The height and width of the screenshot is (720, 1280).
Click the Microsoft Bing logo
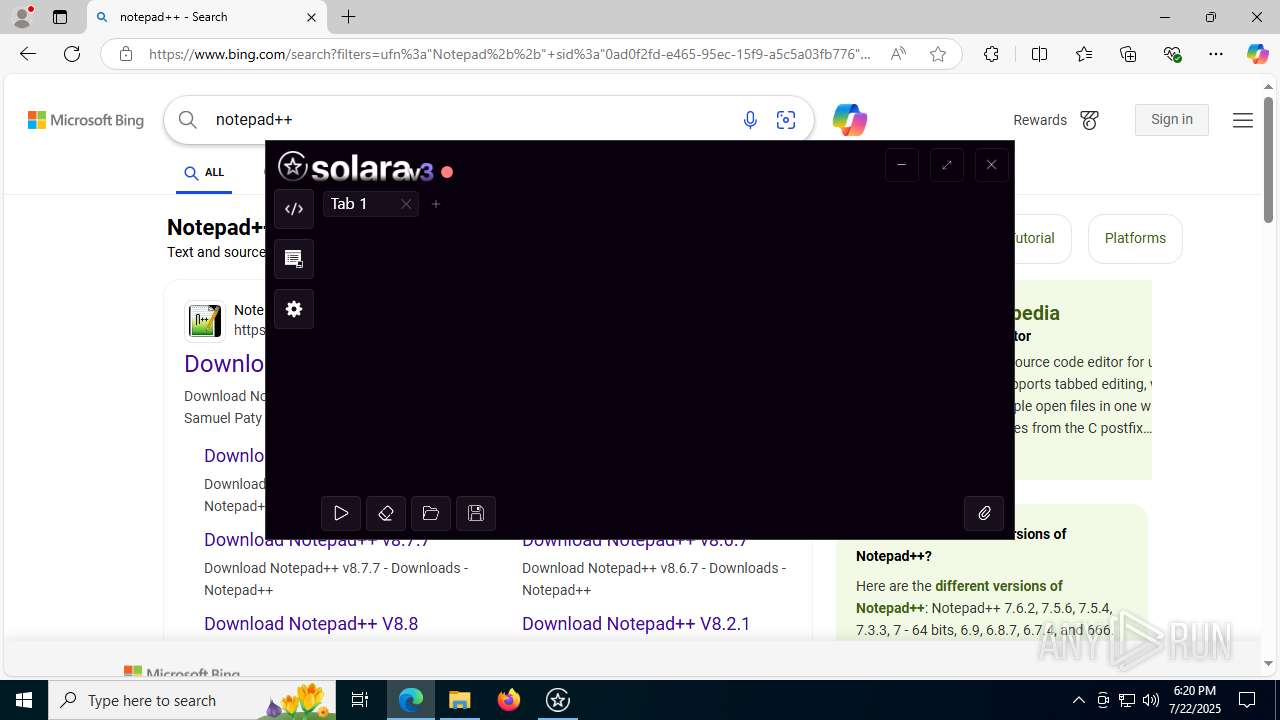coord(86,120)
